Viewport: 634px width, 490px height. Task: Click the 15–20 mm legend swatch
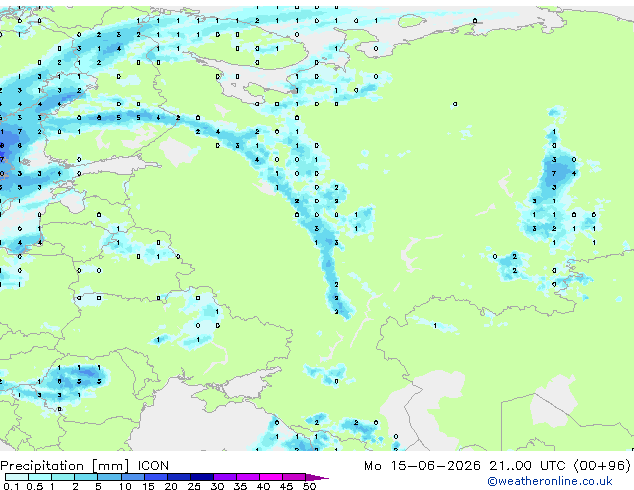156,477
